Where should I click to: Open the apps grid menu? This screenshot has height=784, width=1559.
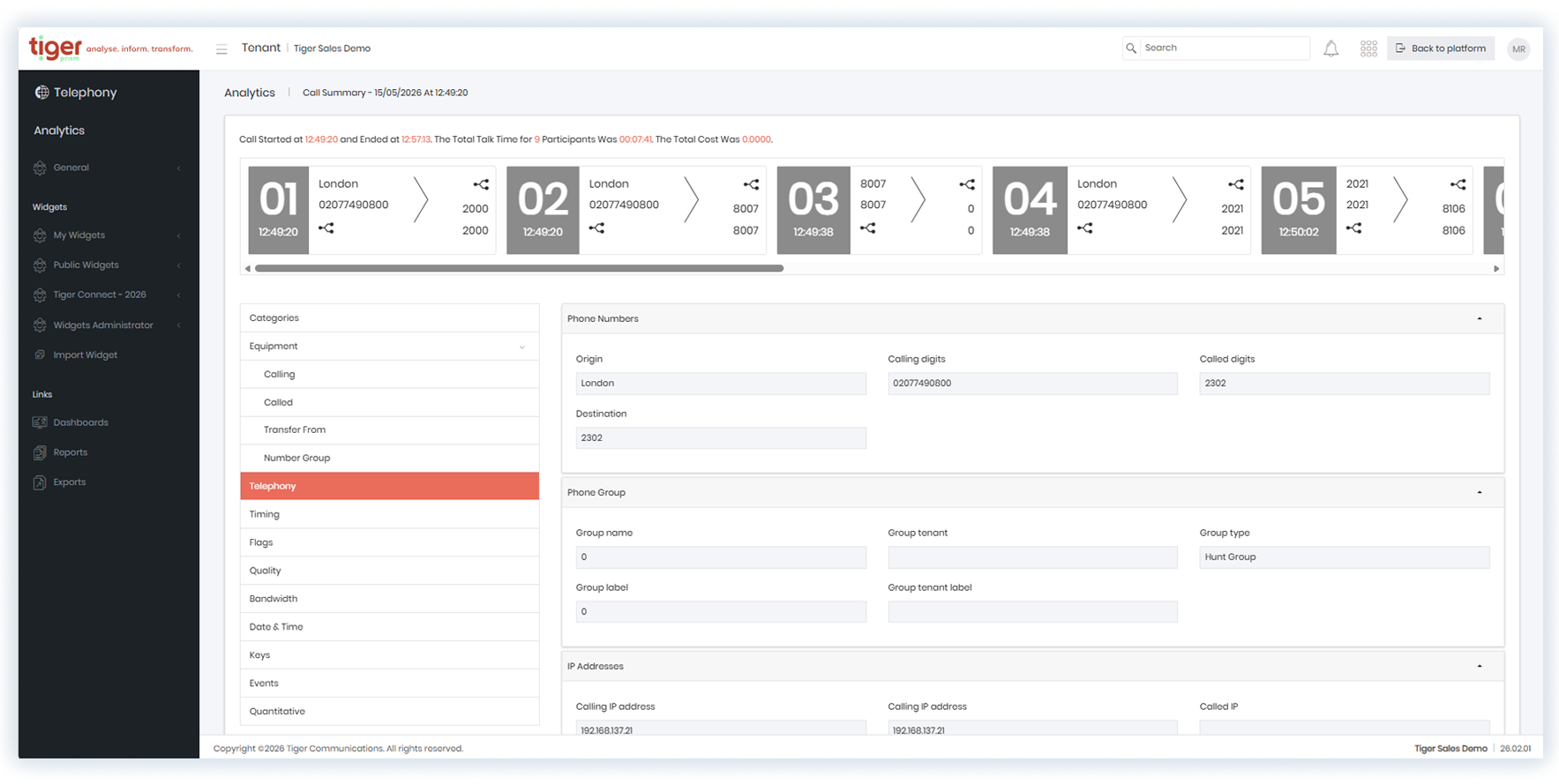(x=1368, y=49)
